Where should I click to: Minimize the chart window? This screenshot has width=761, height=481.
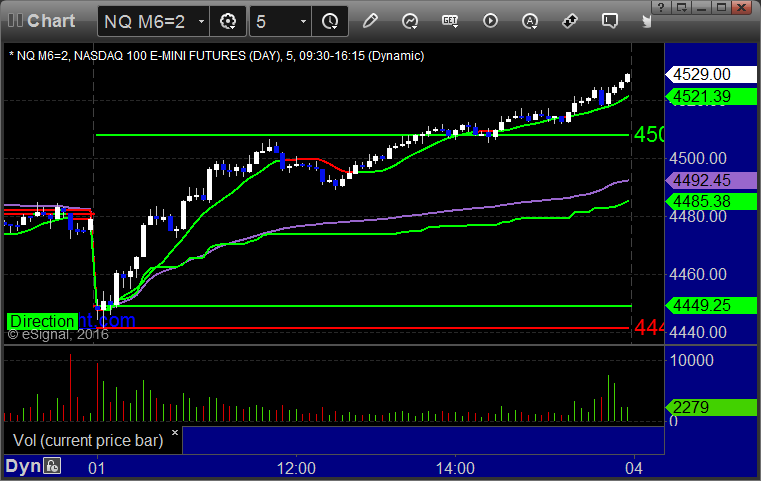pyautogui.click(x=701, y=7)
